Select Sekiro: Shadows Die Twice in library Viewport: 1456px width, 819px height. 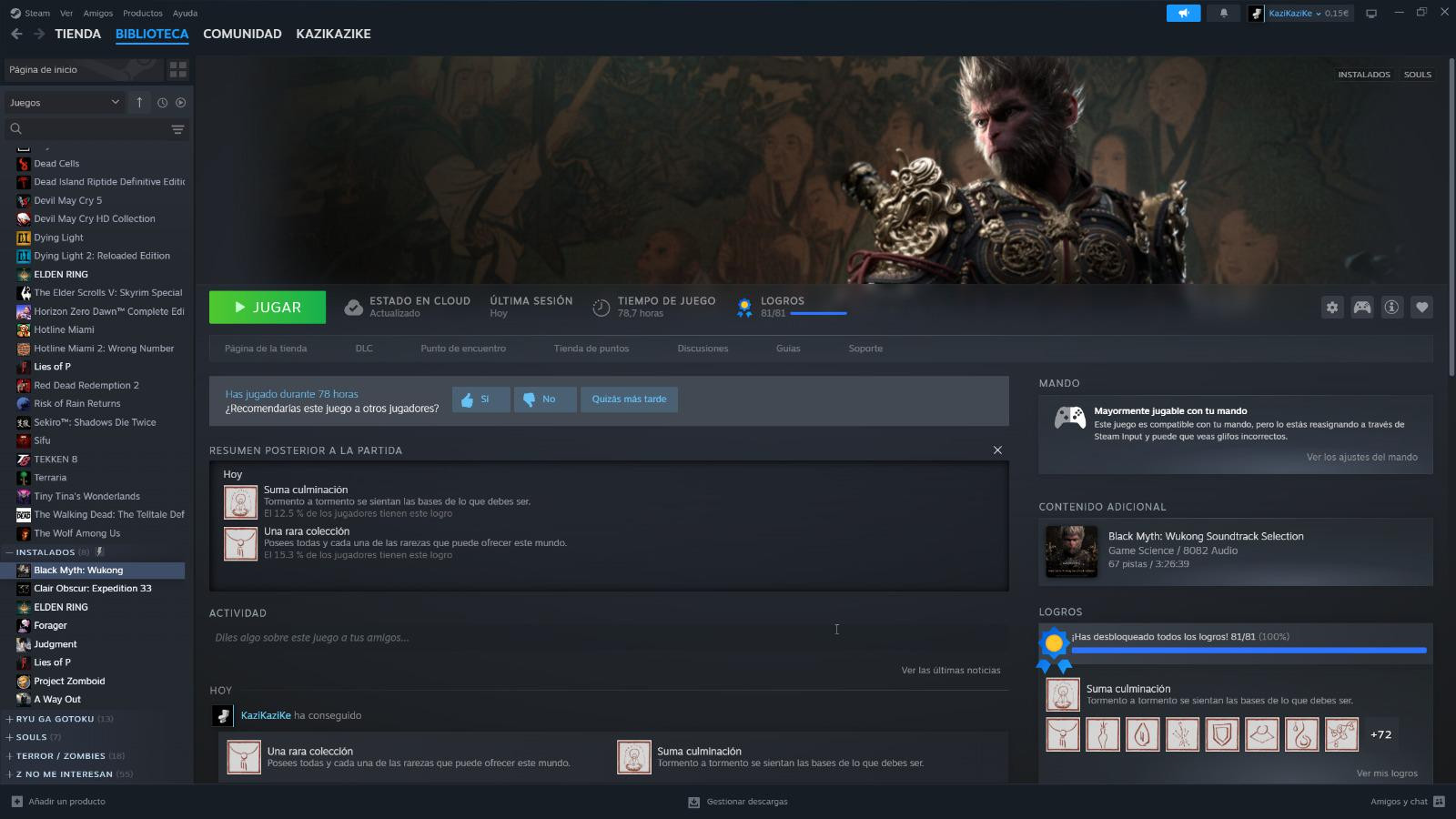click(x=95, y=422)
